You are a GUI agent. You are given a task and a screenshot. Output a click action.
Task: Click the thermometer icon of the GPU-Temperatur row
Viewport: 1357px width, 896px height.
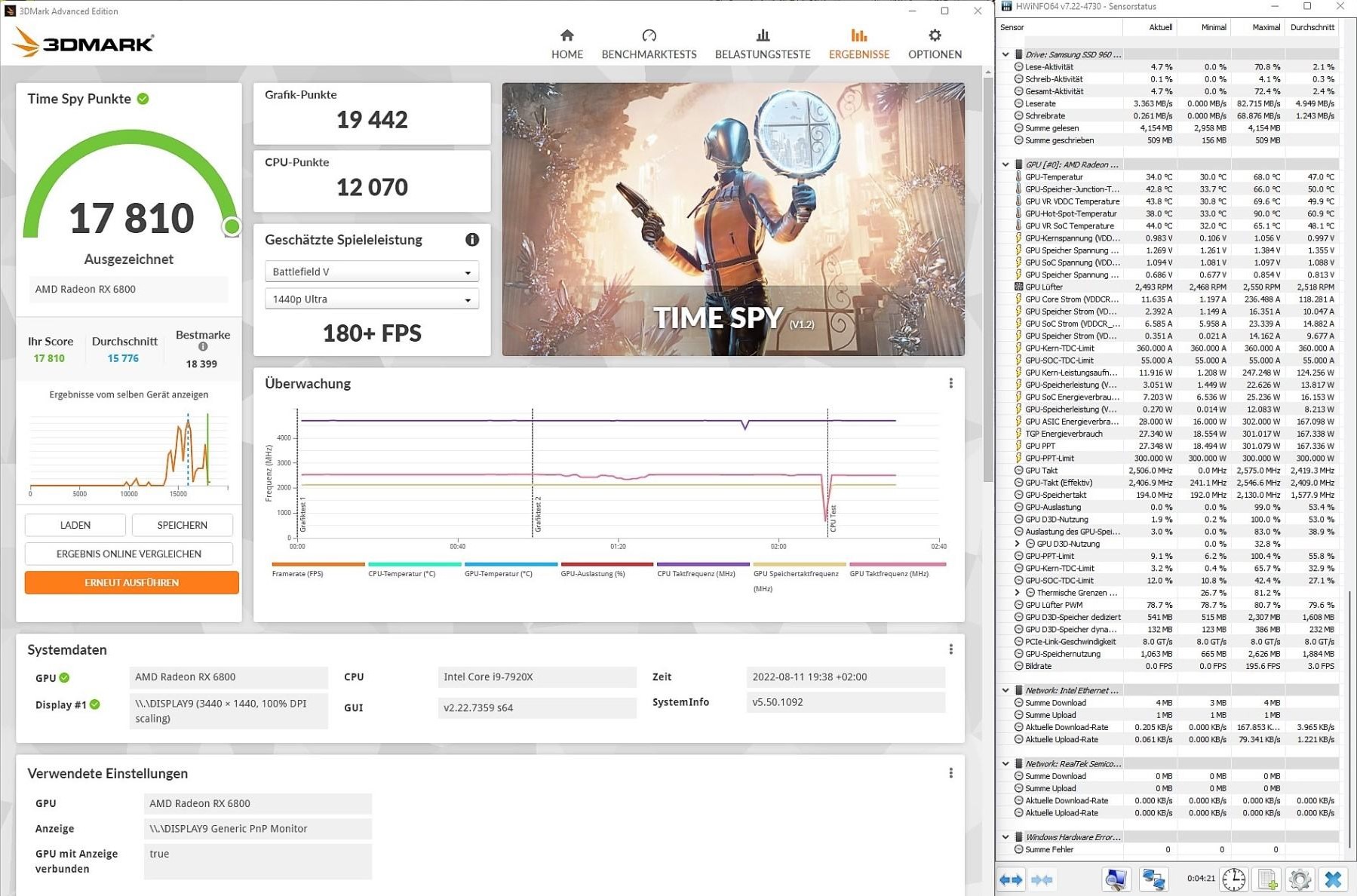(1018, 177)
